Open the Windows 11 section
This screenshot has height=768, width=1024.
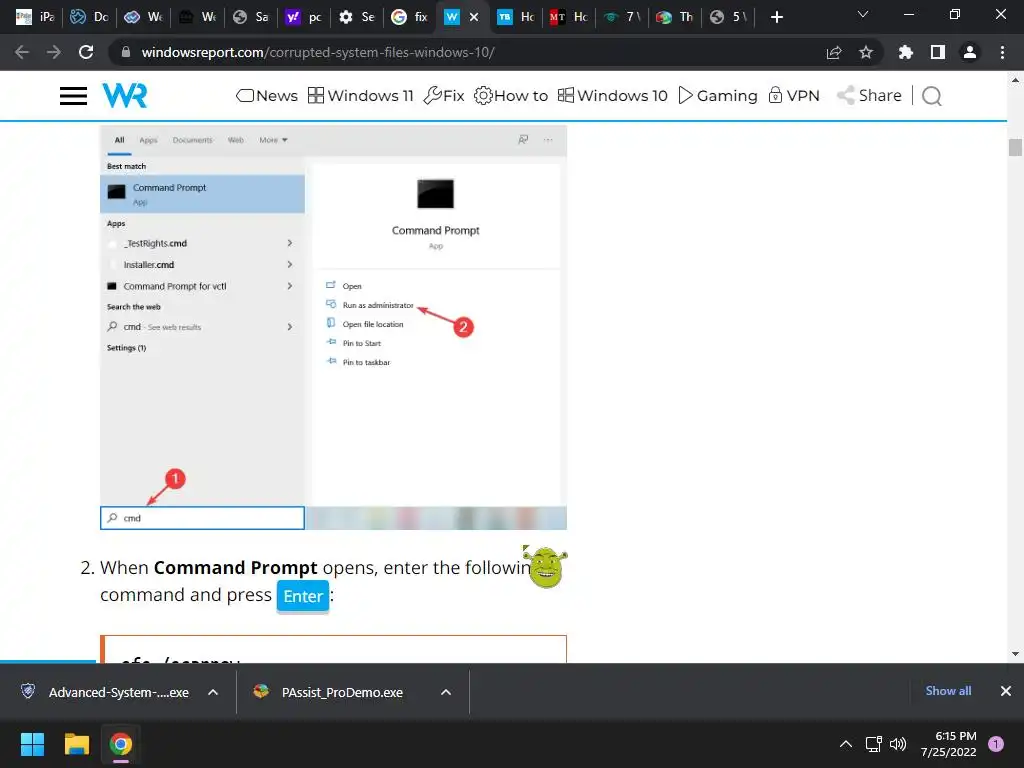(x=360, y=95)
